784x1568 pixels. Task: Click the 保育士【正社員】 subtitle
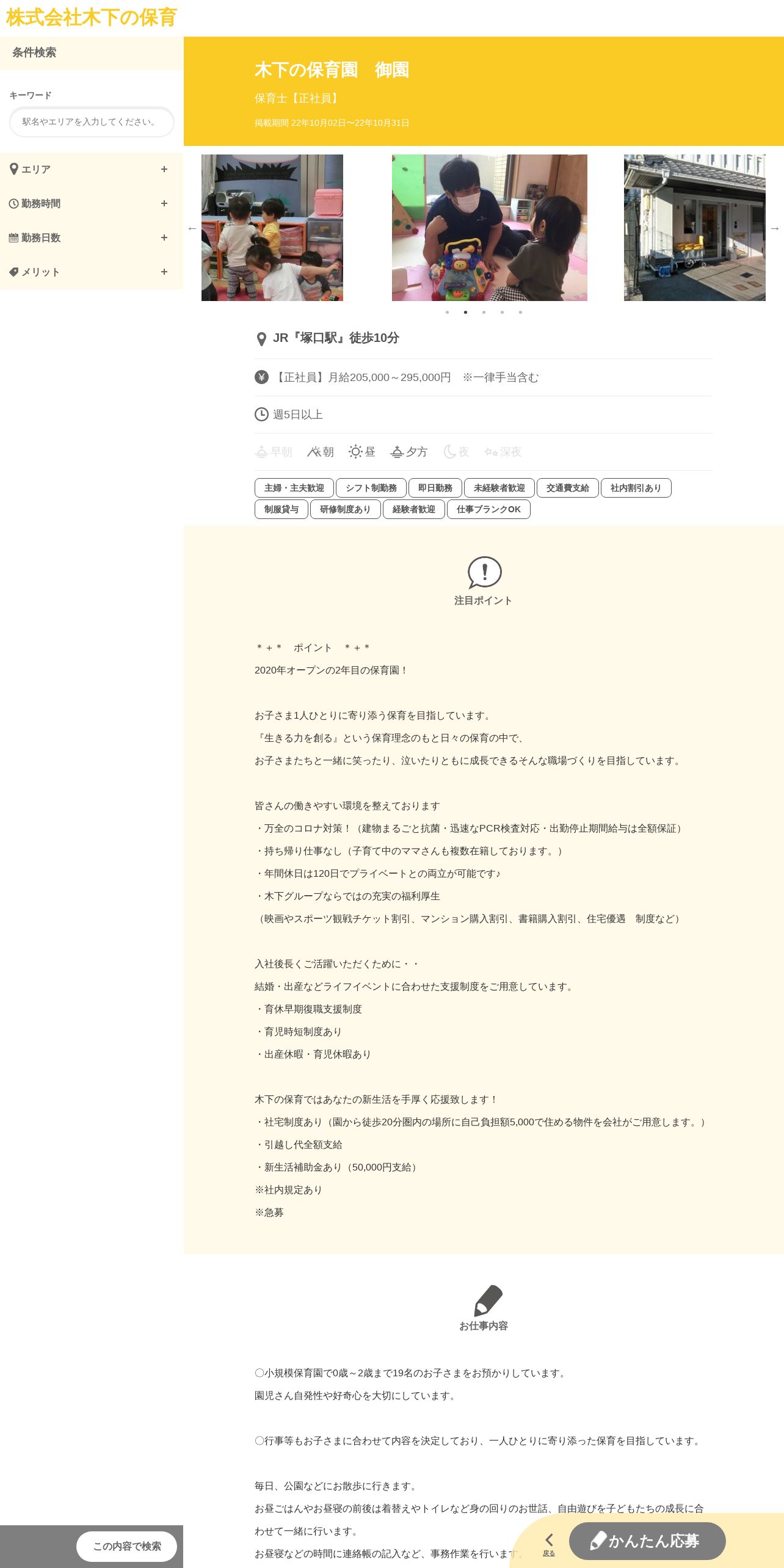298,98
